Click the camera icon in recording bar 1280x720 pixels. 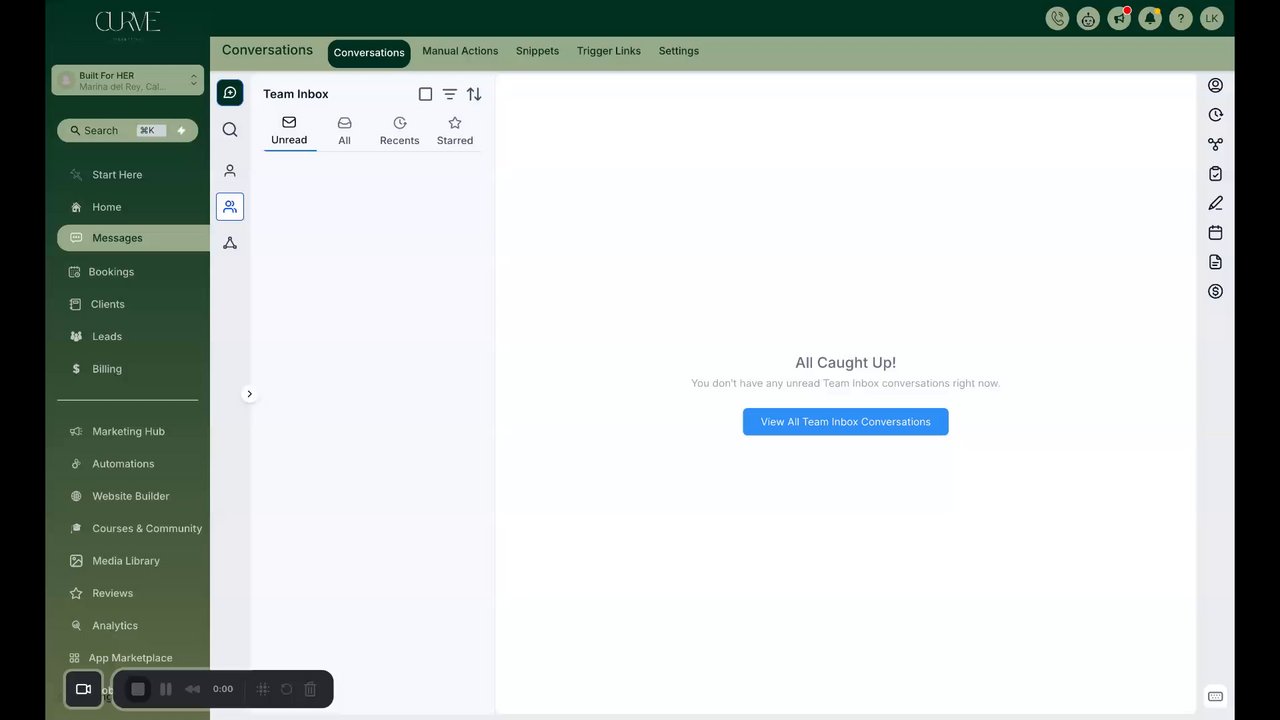point(84,689)
